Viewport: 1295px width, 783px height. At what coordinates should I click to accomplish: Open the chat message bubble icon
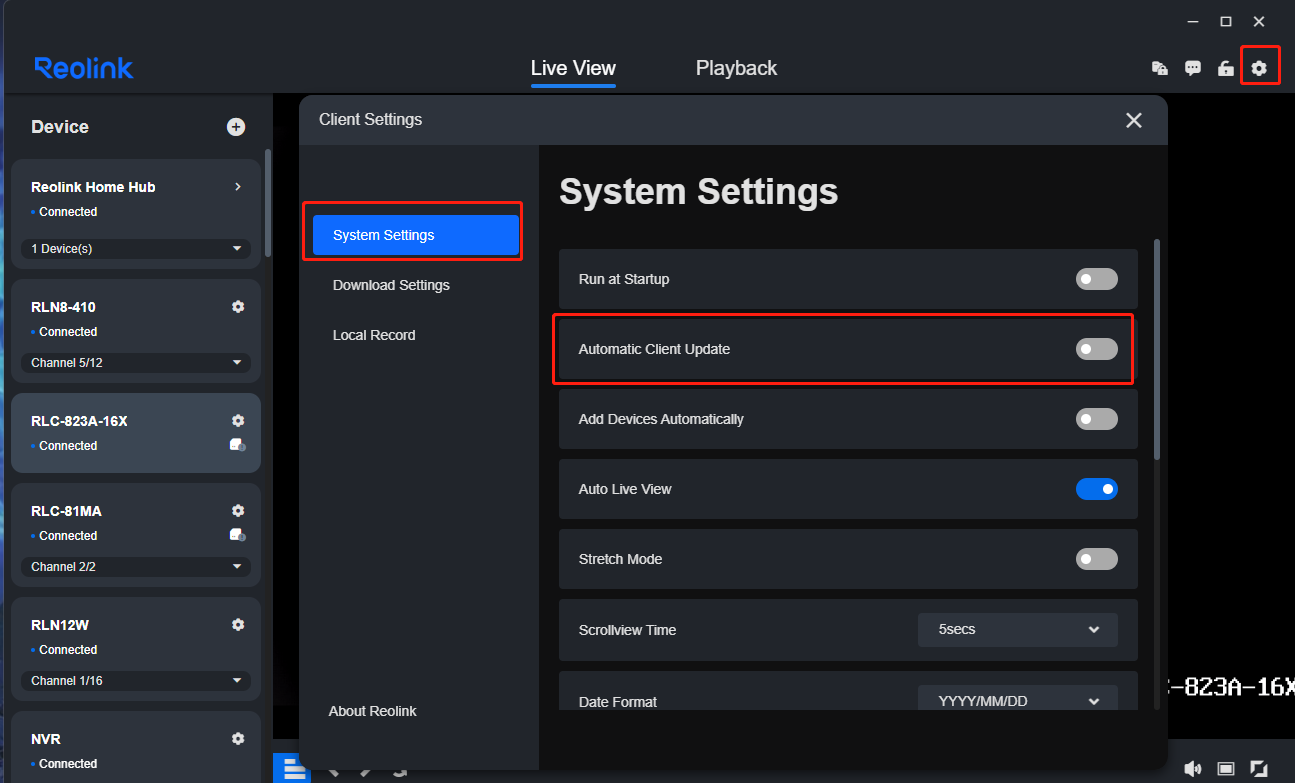click(1192, 68)
